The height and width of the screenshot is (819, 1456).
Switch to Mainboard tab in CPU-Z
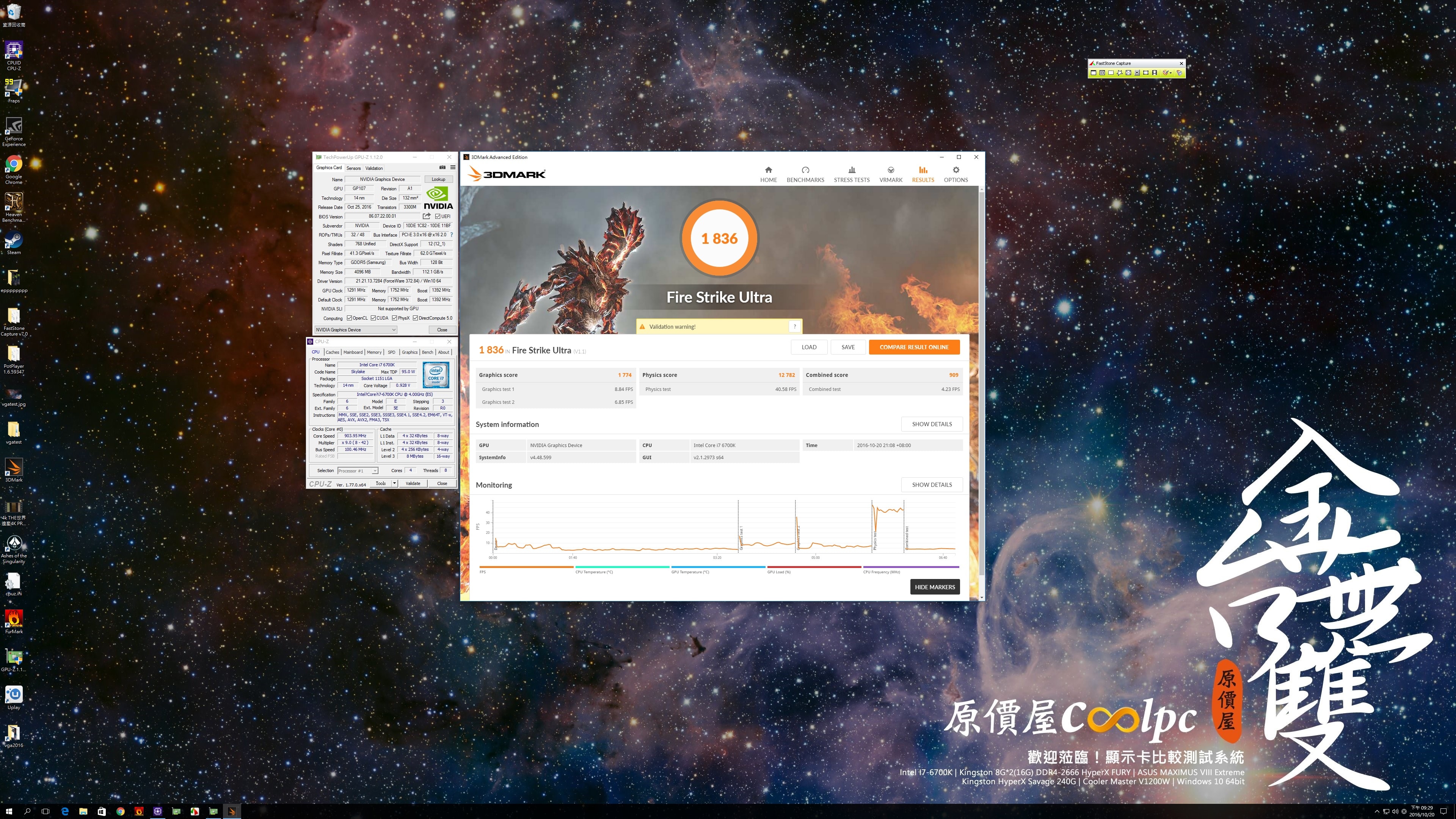[353, 352]
